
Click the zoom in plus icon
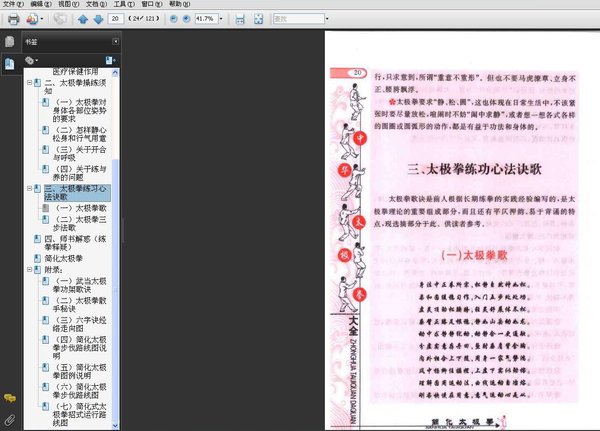[186, 19]
